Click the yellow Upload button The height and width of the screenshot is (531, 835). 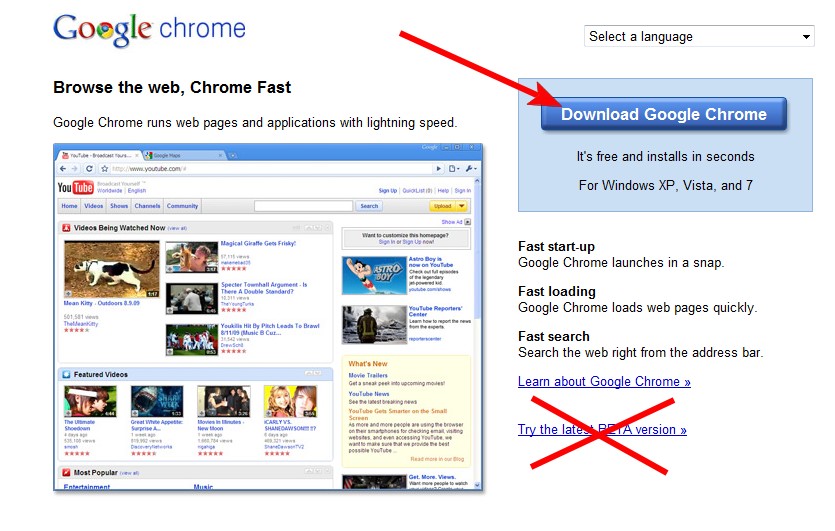click(443, 206)
